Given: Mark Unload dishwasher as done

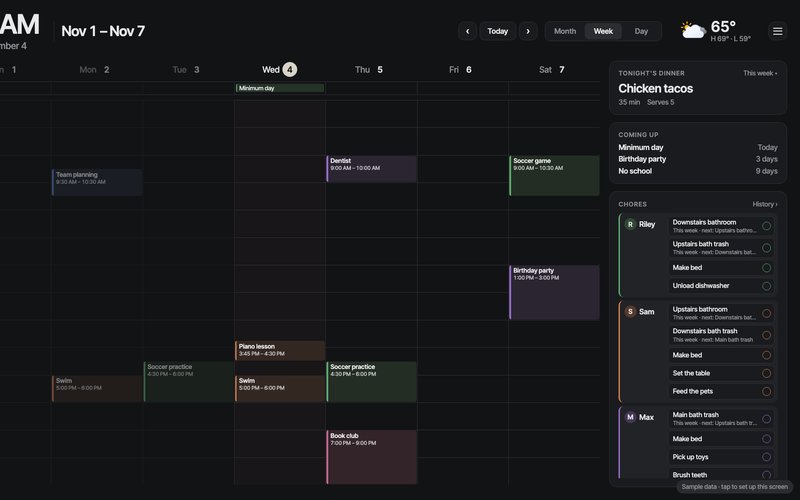Looking at the screenshot, I should [x=766, y=286].
